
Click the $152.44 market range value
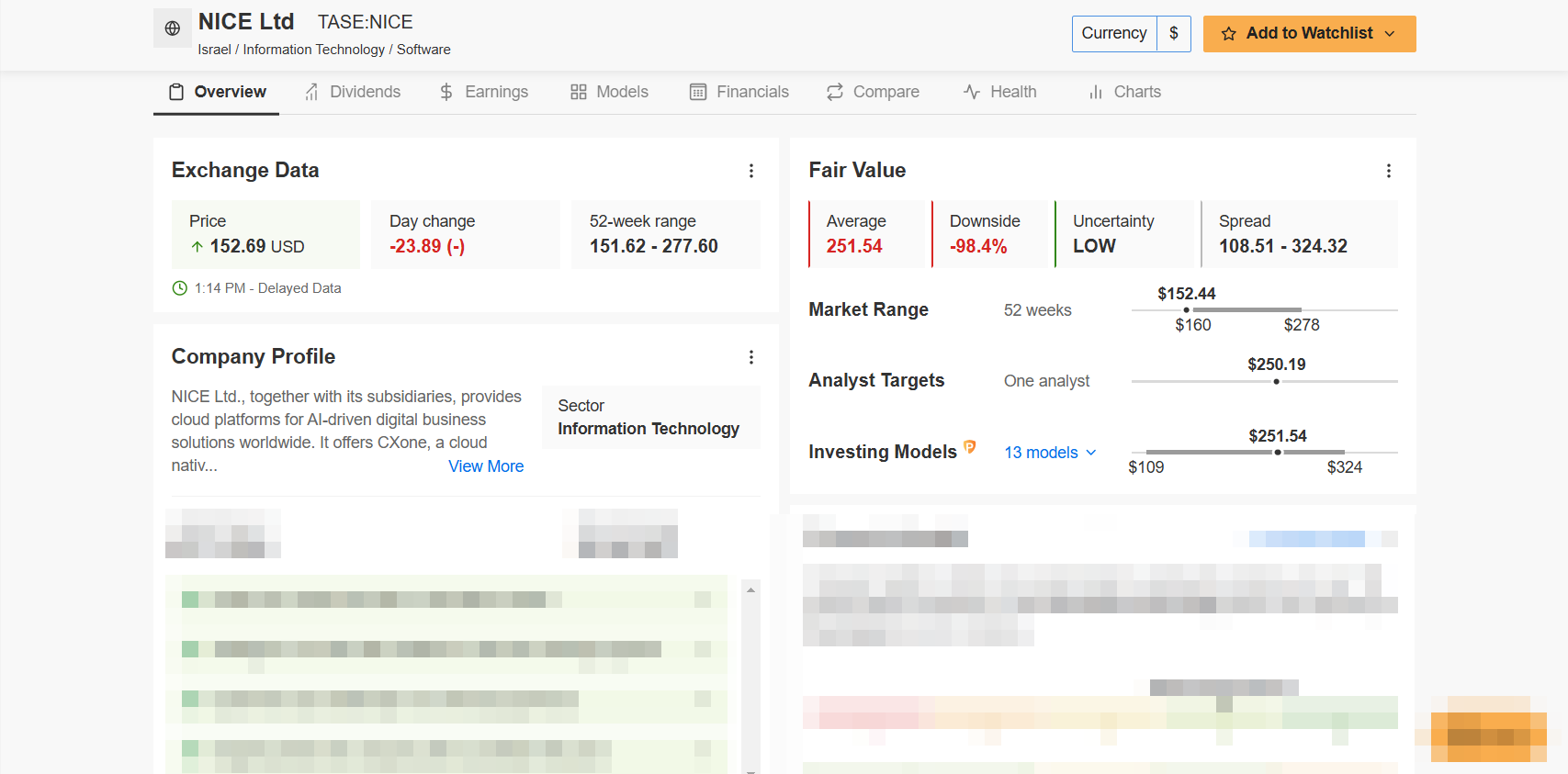coord(1187,294)
